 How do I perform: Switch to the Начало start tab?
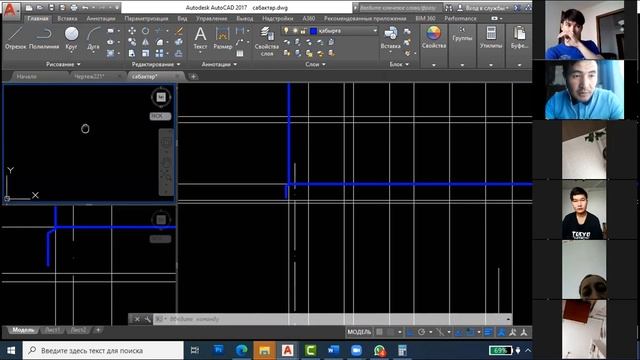(27, 76)
